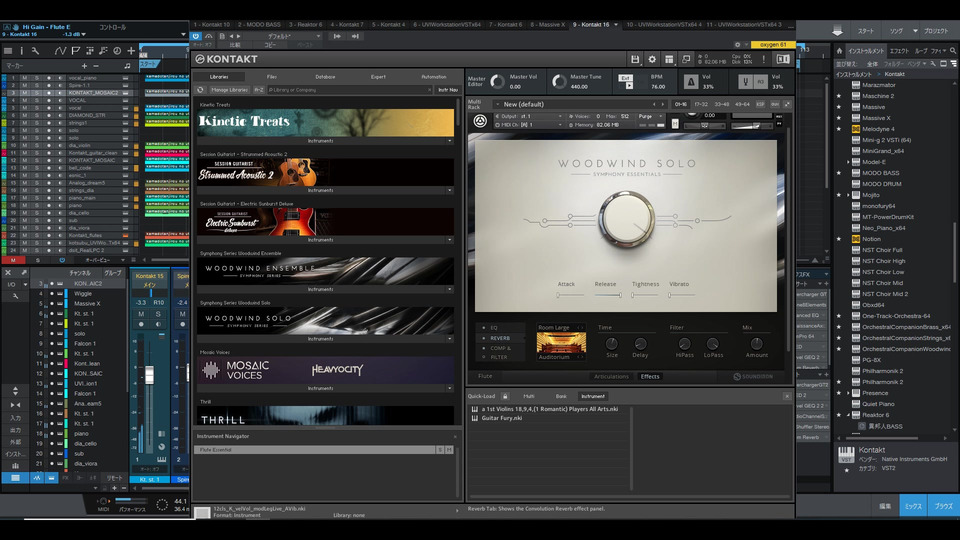This screenshot has width=960, height=540.
Task: Click the A-Z sort button
Action: [x=259, y=89]
